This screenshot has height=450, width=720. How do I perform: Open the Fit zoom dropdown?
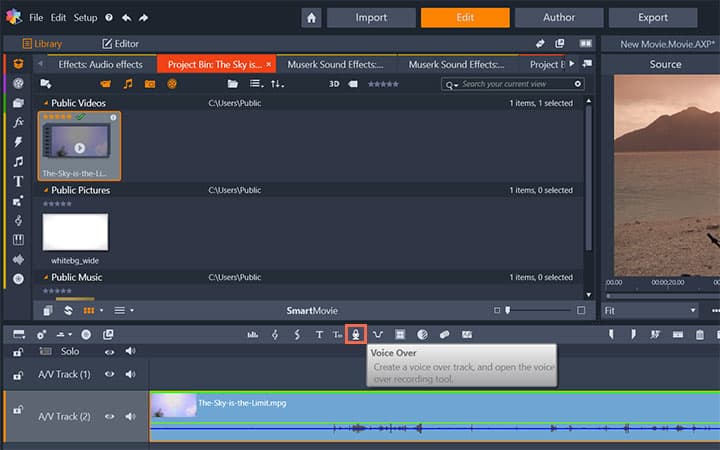pos(650,311)
